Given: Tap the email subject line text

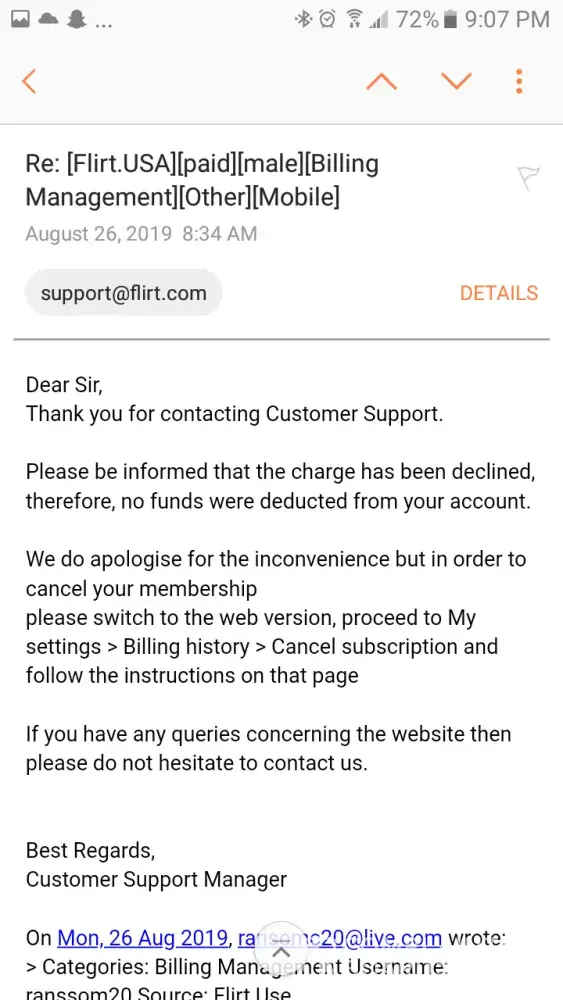Looking at the screenshot, I should (202, 180).
